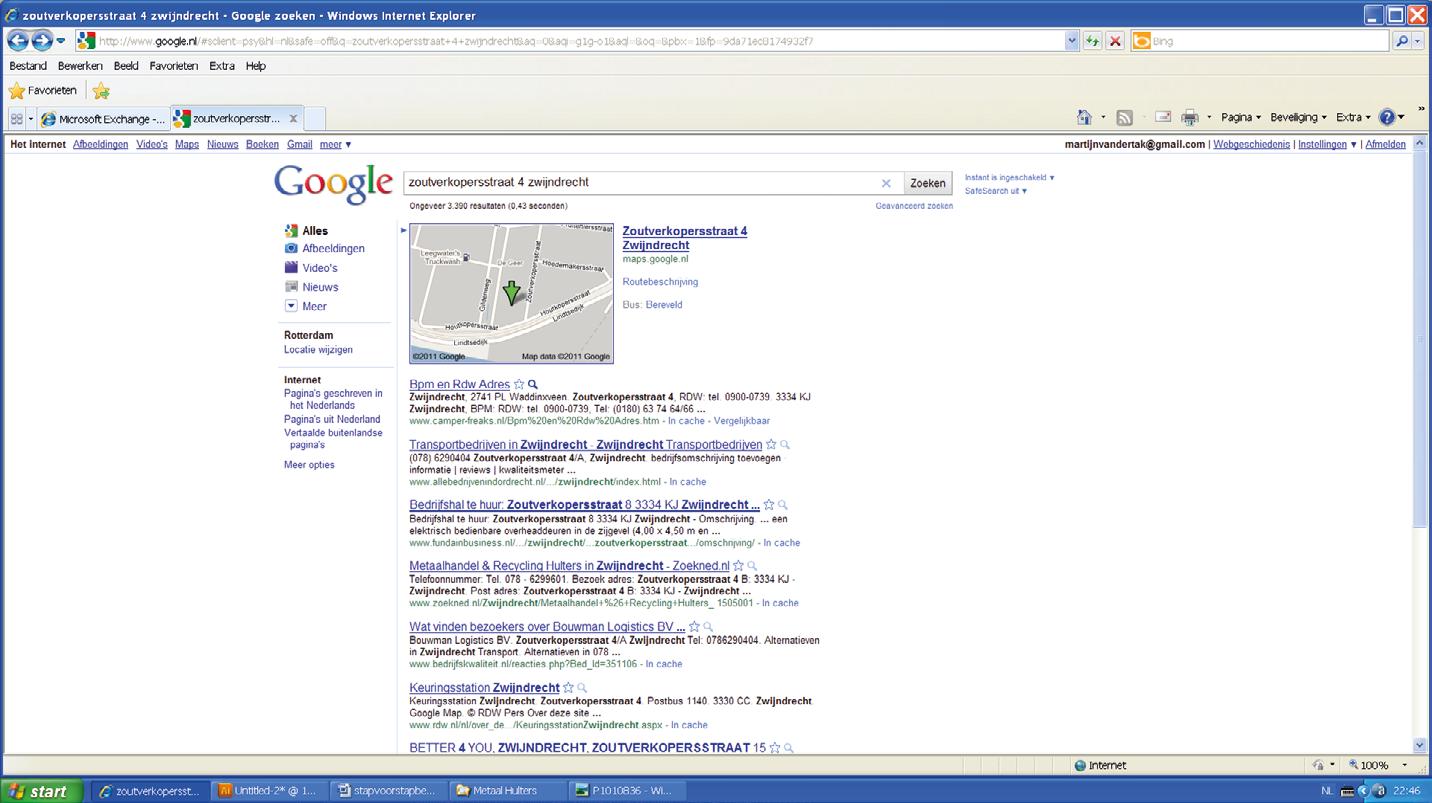The image size is (1432, 803).
Task: Open the Instellingen dropdown
Action: point(1327,144)
